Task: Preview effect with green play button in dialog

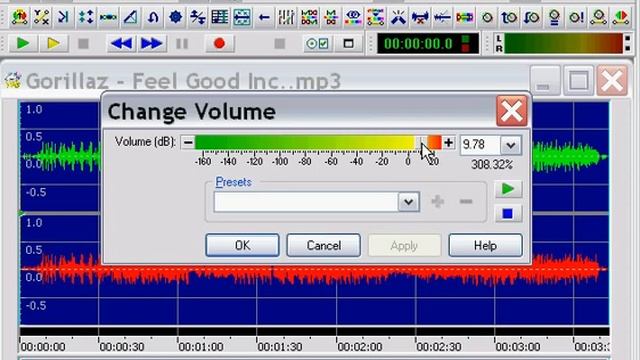Action: coord(508,189)
